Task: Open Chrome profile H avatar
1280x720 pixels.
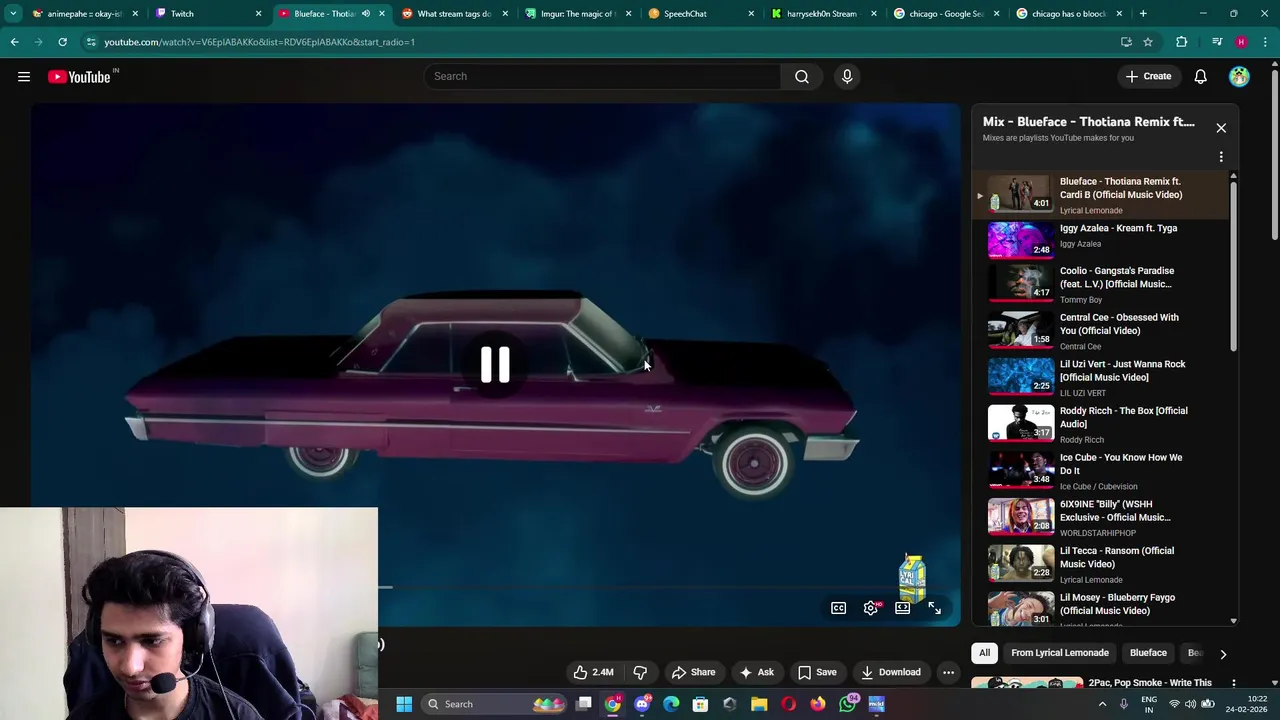Action: (1241, 42)
